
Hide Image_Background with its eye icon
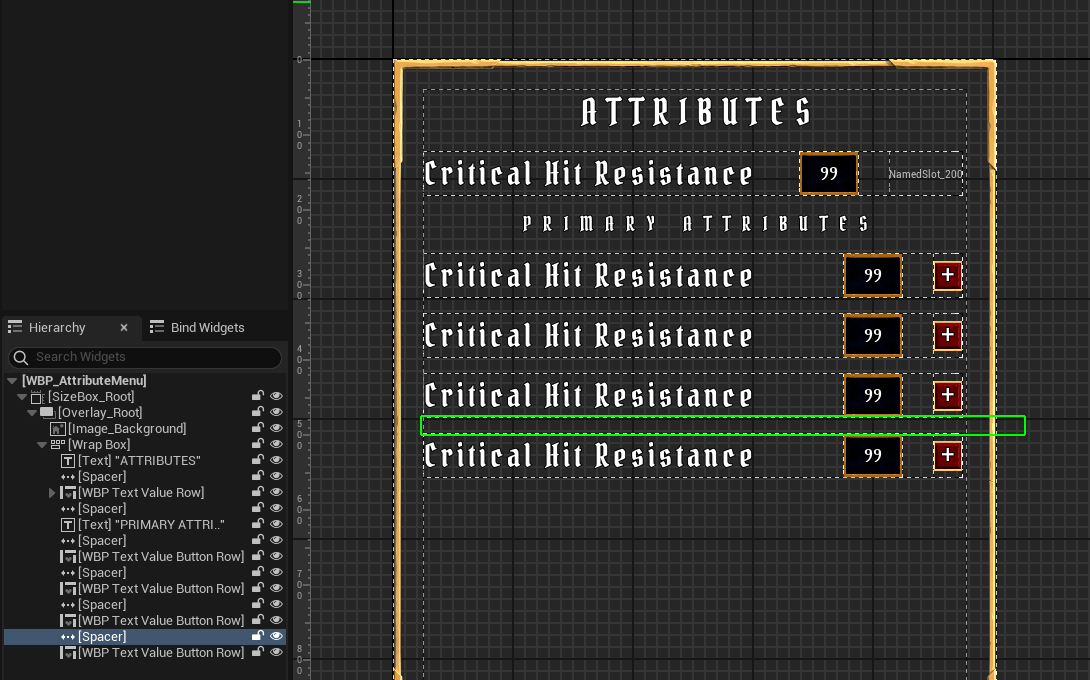pos(276,428)
